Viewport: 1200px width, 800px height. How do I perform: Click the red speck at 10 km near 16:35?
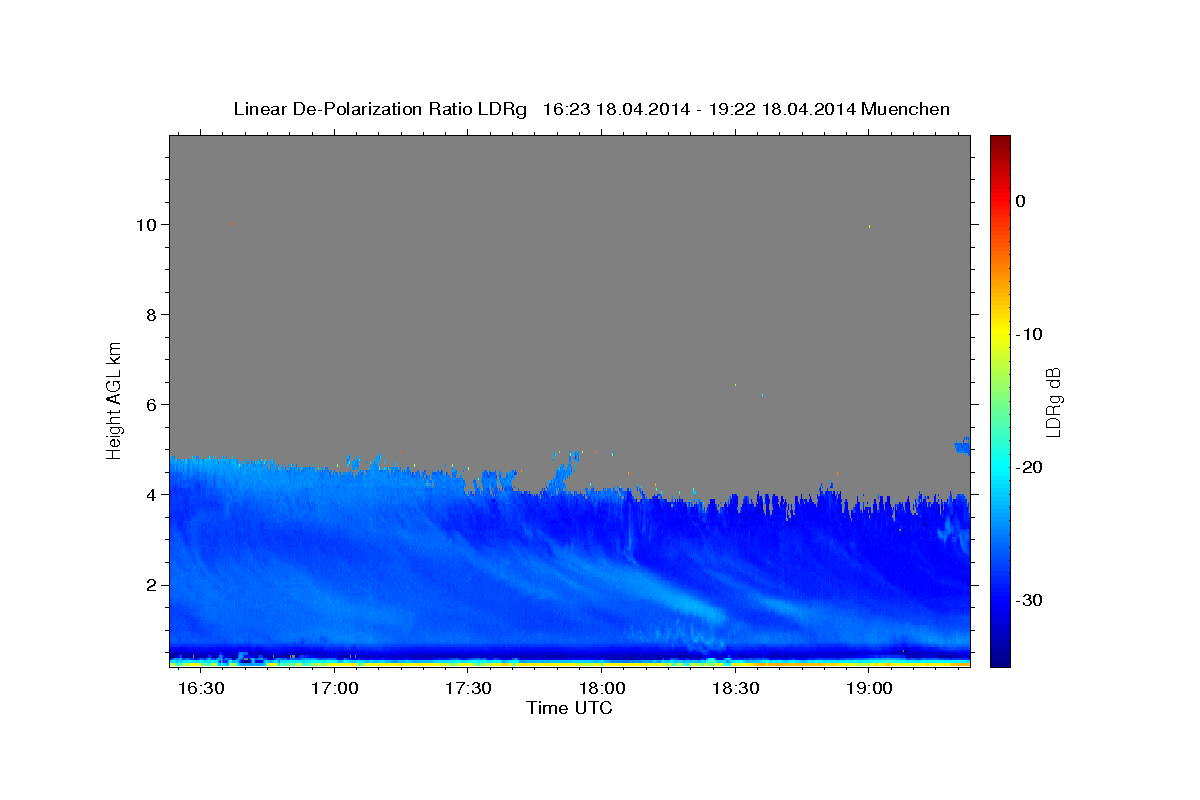click(x=232, y=224)
